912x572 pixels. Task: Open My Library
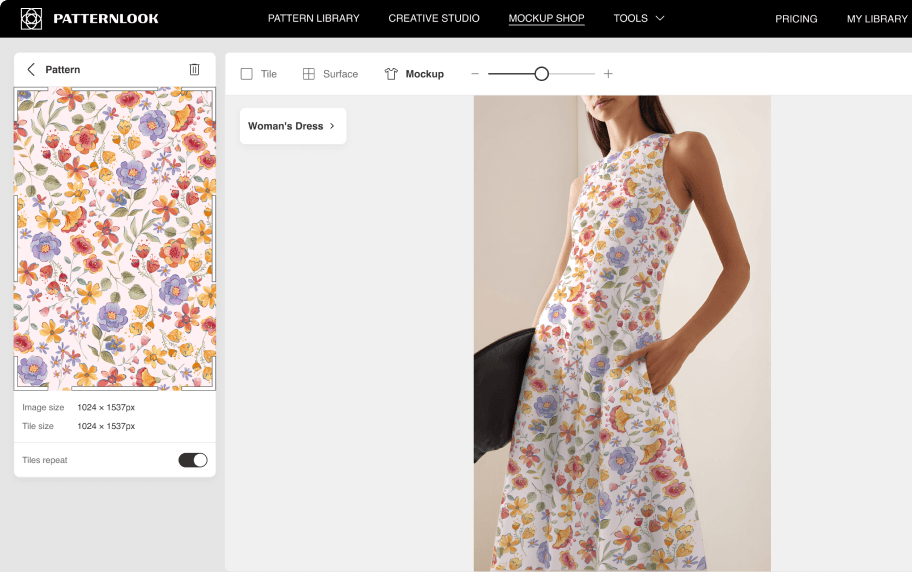877,19
